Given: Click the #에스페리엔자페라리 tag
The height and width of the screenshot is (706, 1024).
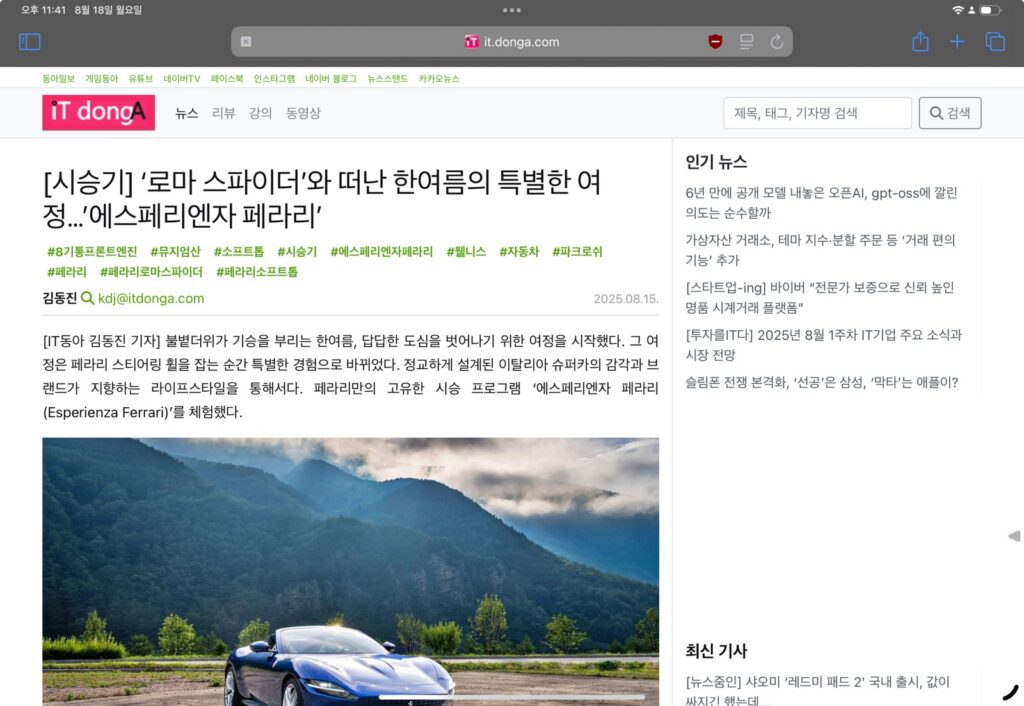Looking at the screenshot, I should point(381,251).
